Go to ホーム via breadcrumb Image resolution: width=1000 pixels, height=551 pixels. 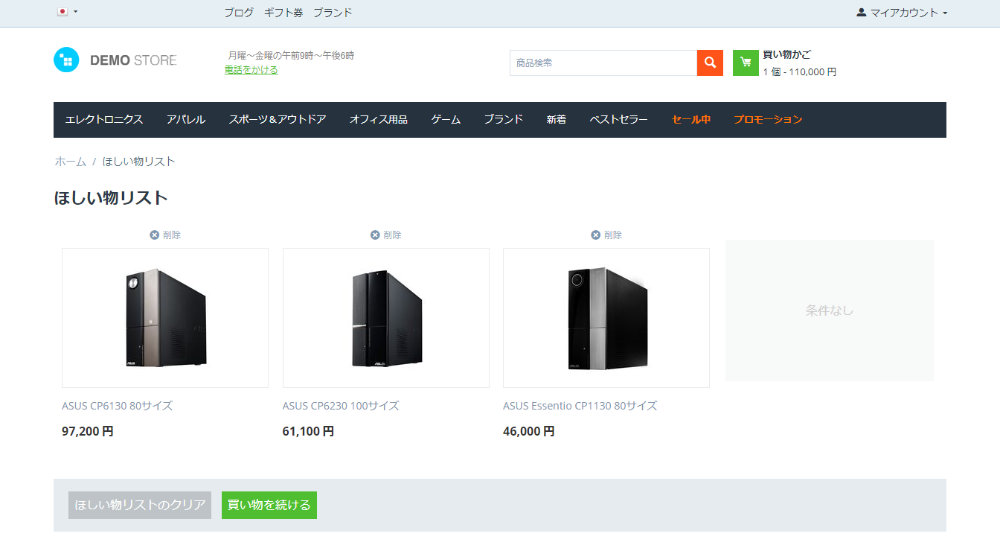tap(70, 161)
